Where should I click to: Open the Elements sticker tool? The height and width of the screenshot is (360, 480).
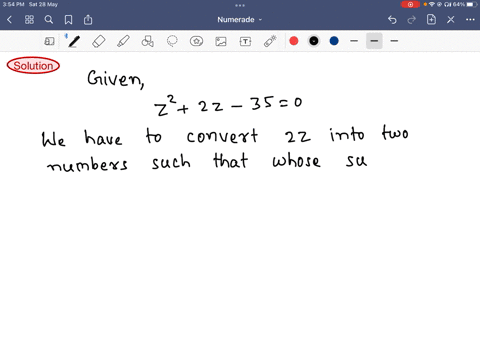click(x=196, y=41)
